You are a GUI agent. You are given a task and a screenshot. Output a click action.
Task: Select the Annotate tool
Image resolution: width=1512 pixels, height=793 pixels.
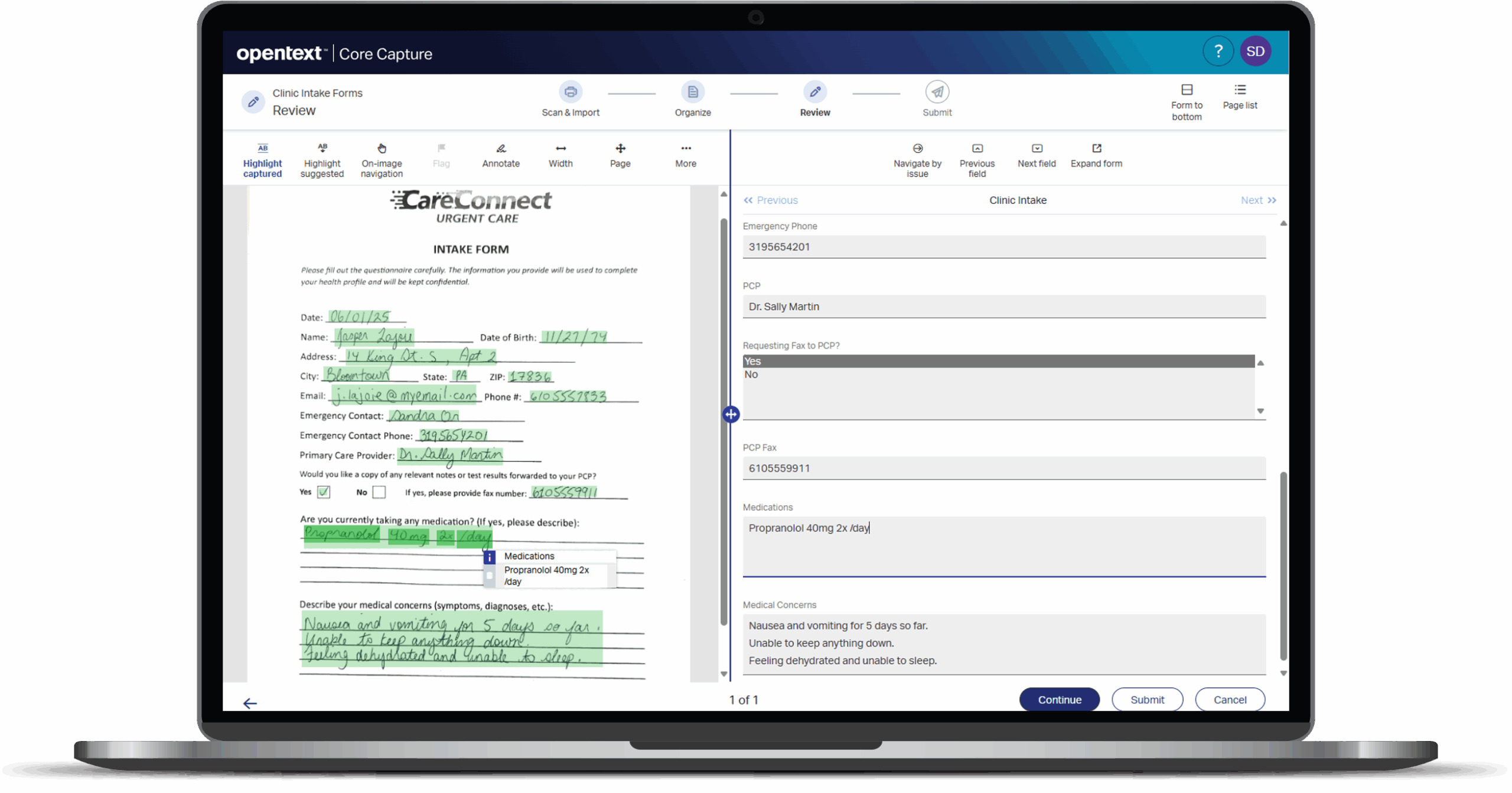tap(500, 156)
